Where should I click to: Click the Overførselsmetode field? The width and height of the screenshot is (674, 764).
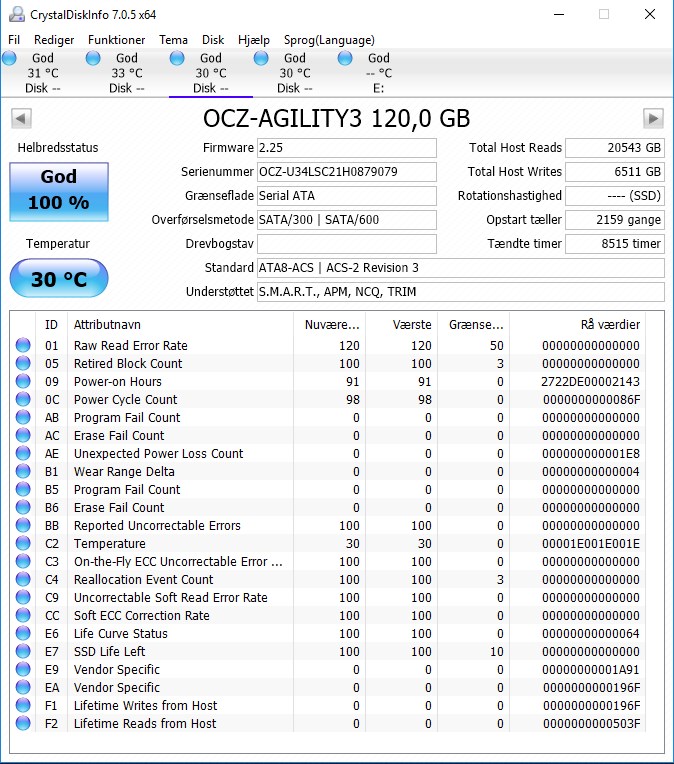pyautogui.click(x=347, y=220)
